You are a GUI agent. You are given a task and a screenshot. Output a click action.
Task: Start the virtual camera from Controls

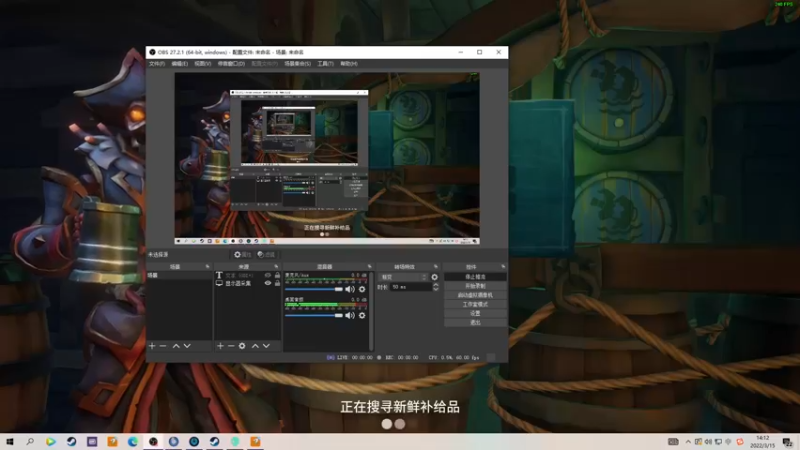point(475,295)
